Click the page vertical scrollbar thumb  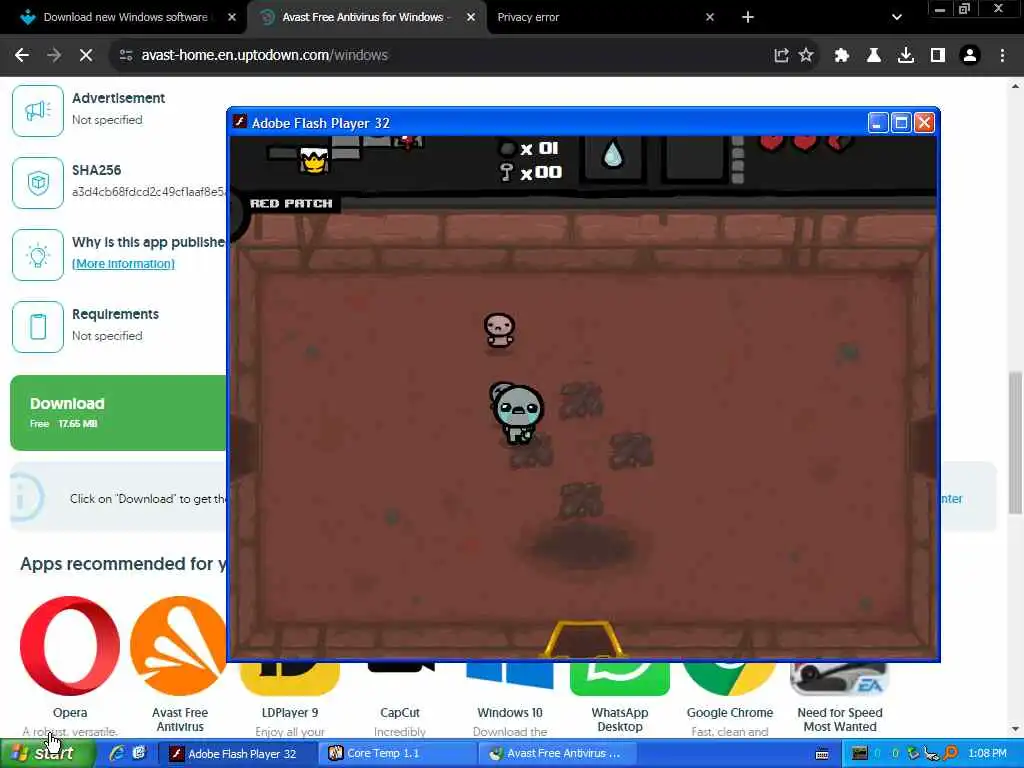point(1015,443)
